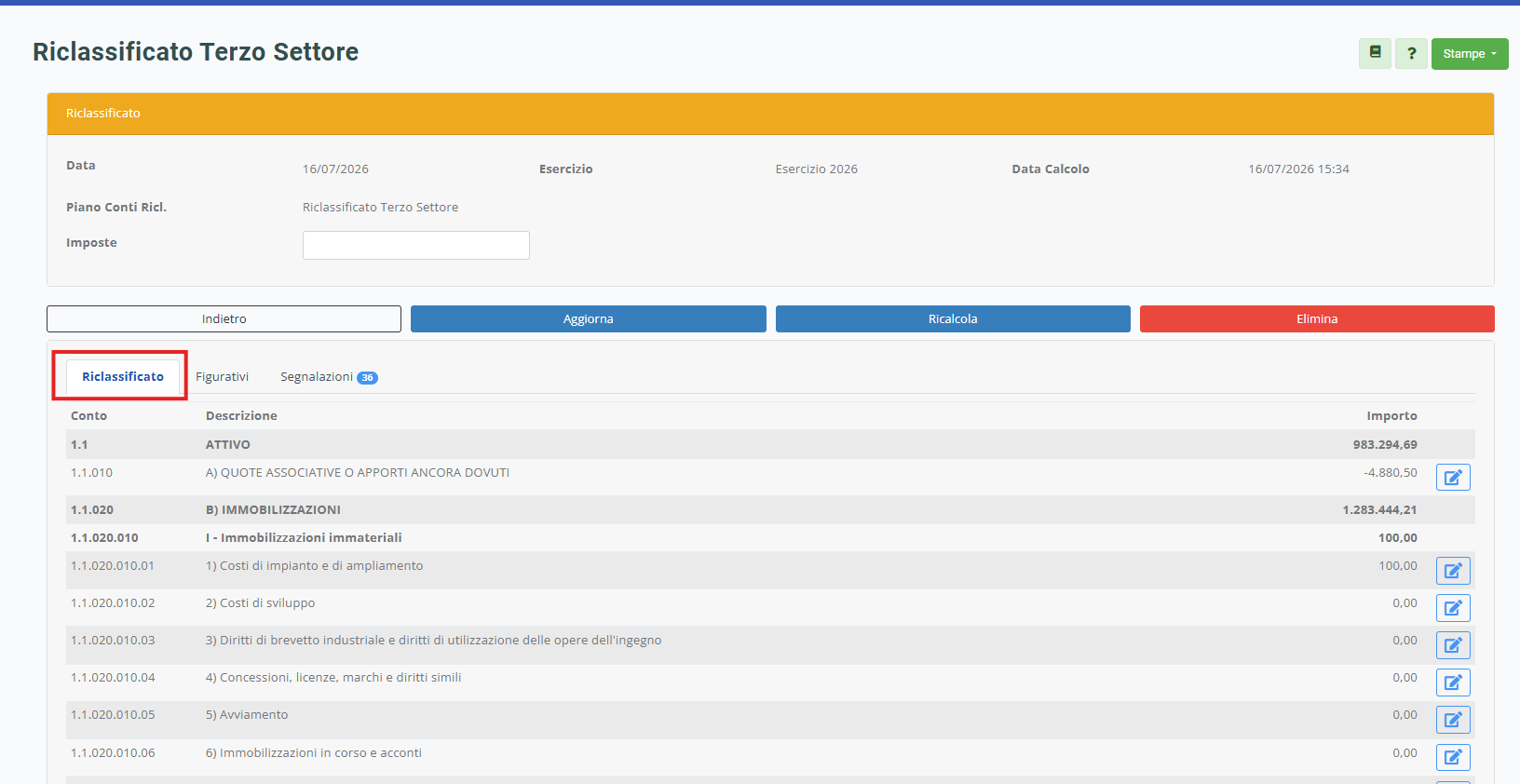Image resolution: width=1520 pixels, height=784 pixels.
Task: Click the Riclassificato Terzo Settore plan value
Action: tap(380, 207)
